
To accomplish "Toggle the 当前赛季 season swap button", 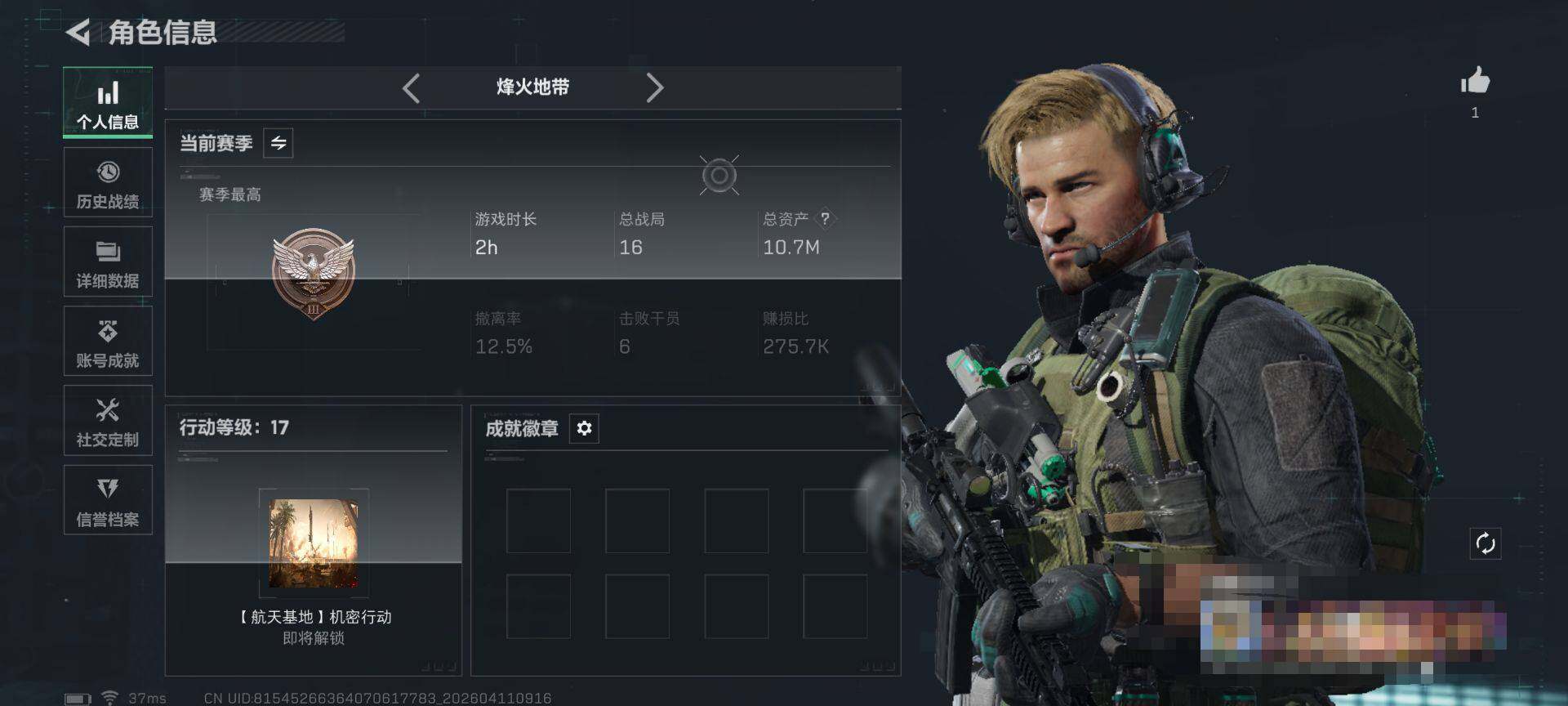I will click(278, 143).
